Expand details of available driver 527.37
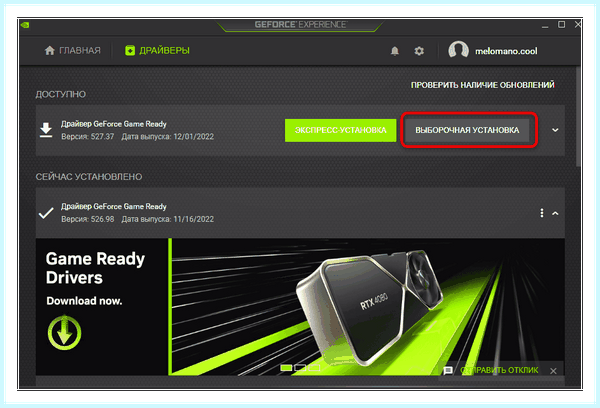 (x=555, y=130)
